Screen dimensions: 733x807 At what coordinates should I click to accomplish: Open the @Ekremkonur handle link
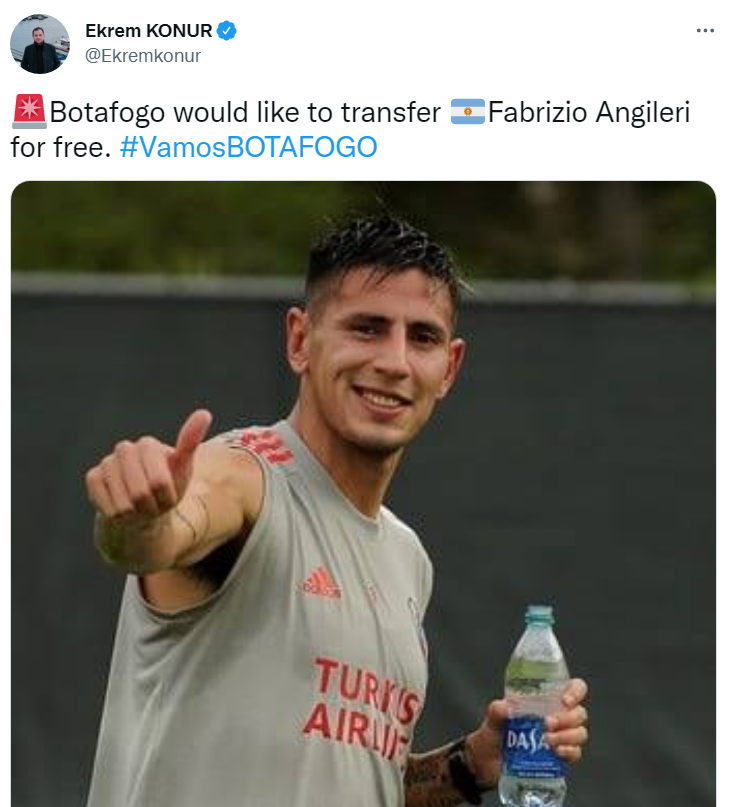(x=143, y=56)
